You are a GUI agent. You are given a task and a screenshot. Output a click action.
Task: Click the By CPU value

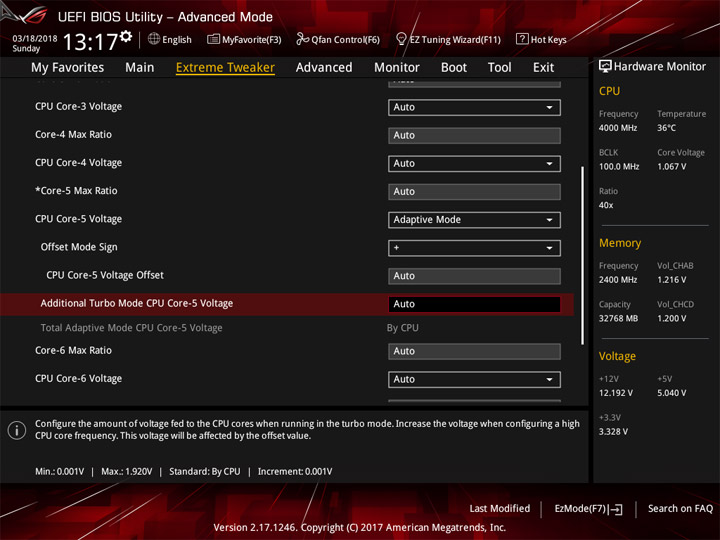(x=403, y=328)
